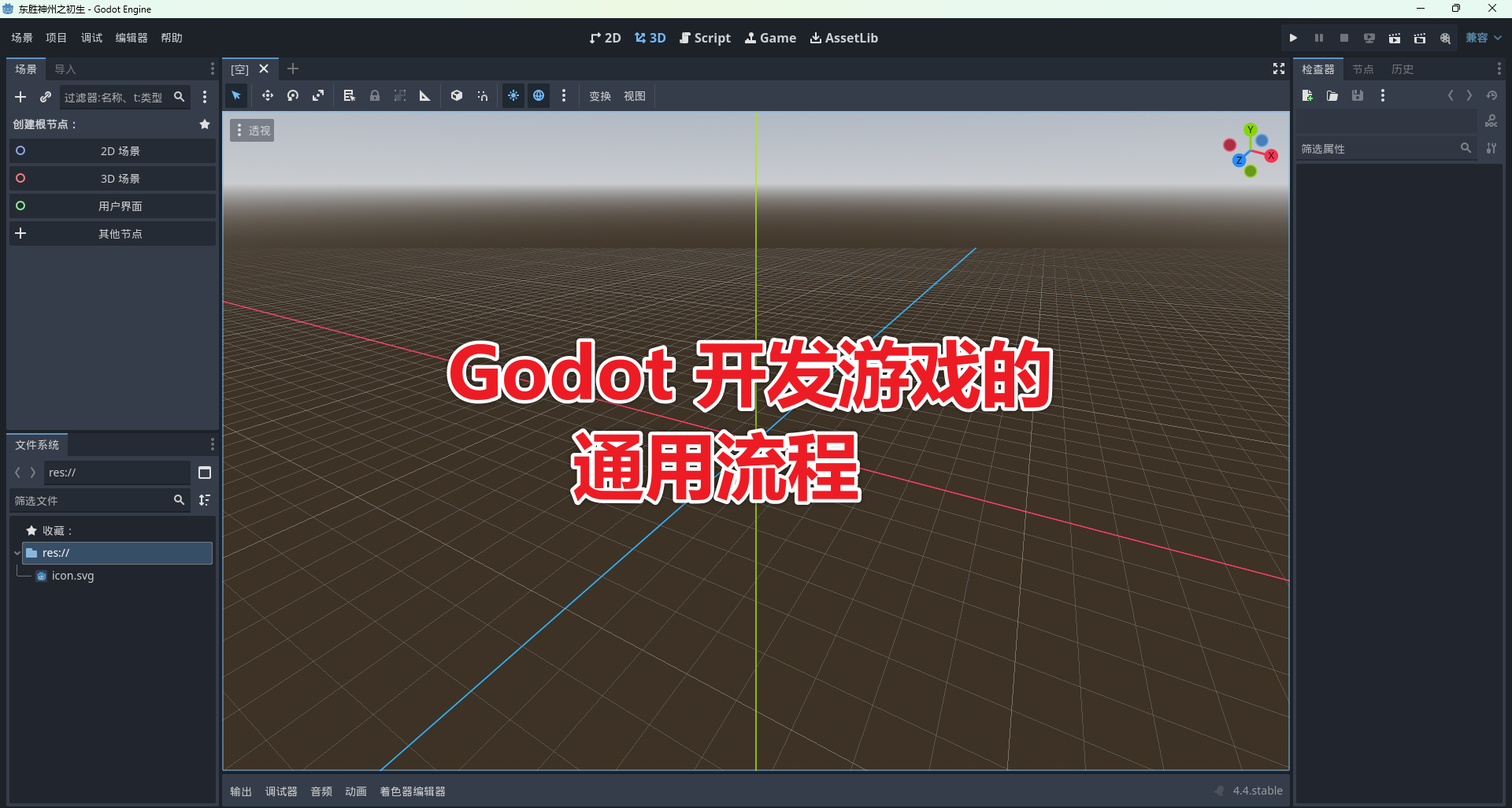Switch to the 2D workspace

(605, 38)
